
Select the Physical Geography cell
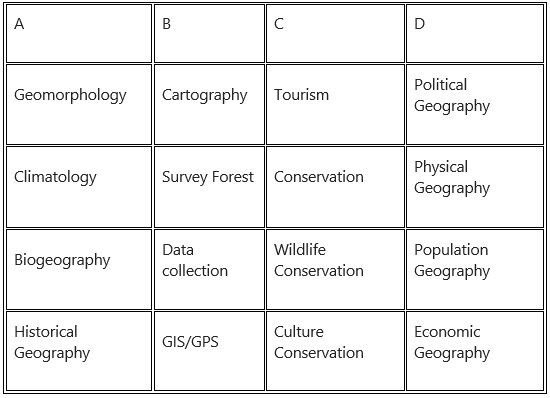pyautogui.click(x=475, y=187)
